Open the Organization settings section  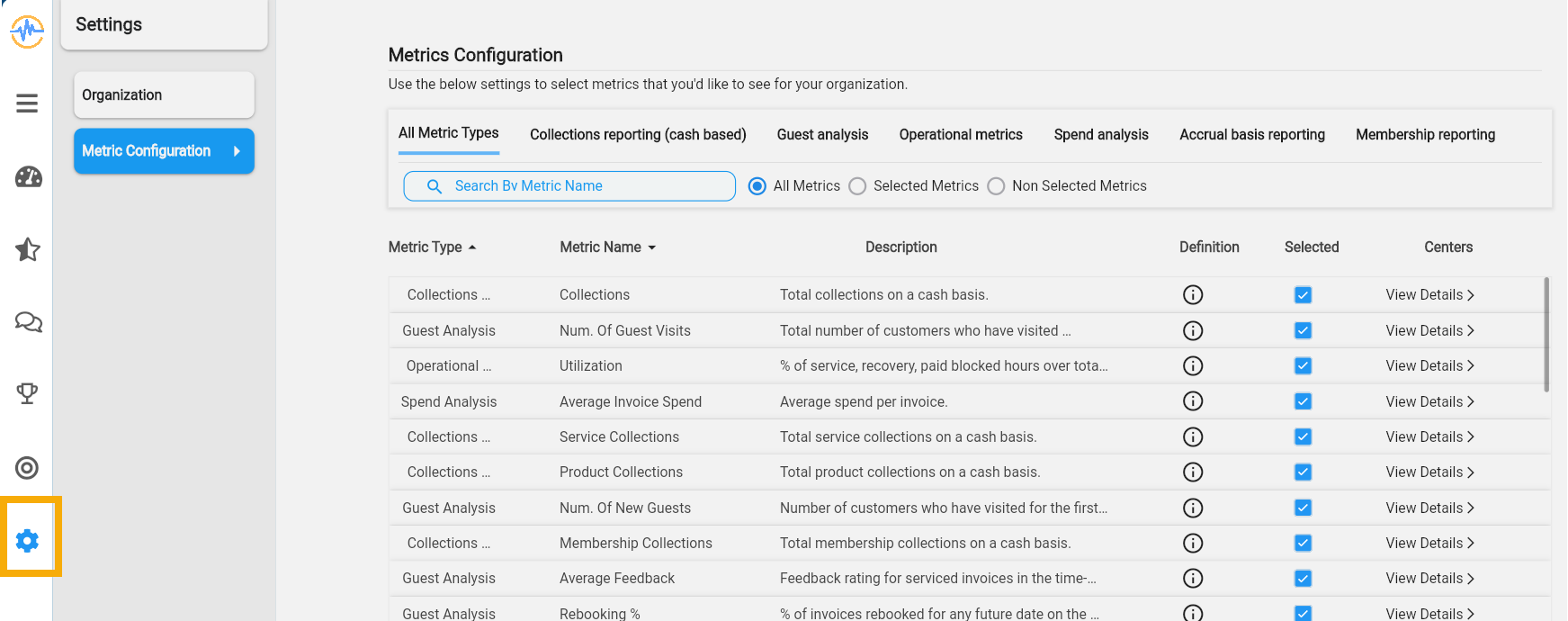coord(164,95)
